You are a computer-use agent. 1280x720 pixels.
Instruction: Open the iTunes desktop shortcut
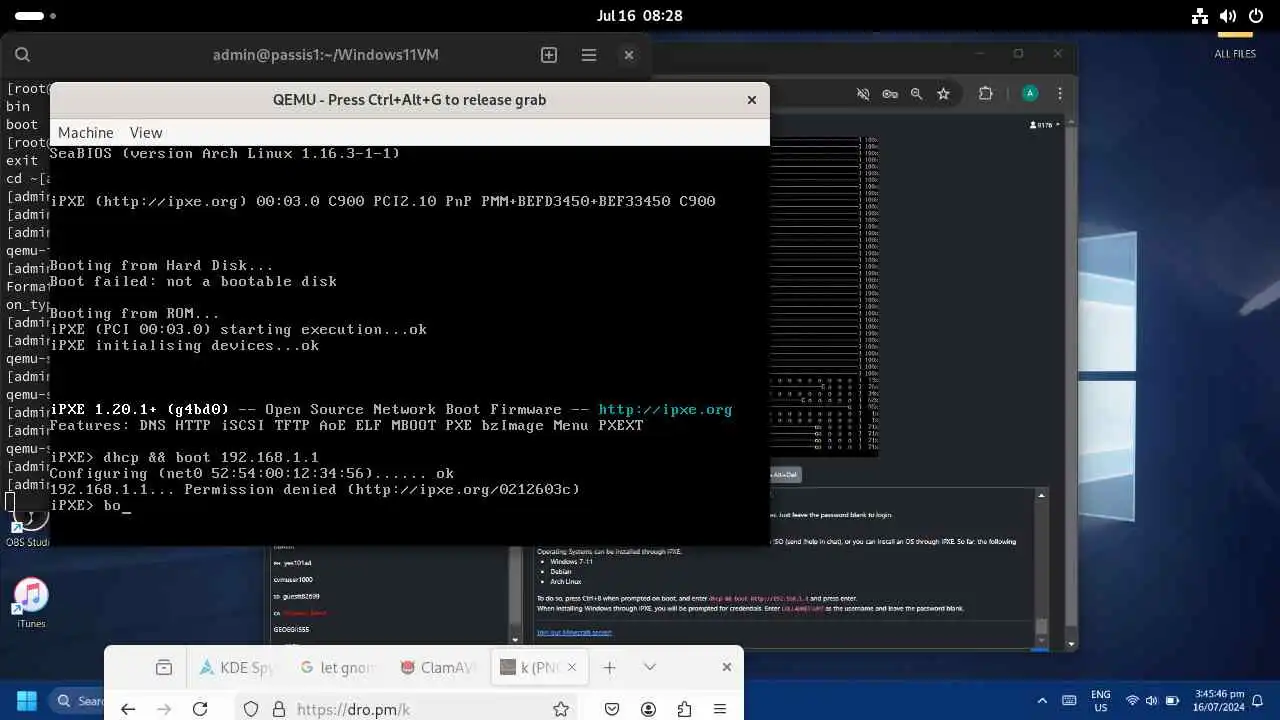[x=31, y=602]
